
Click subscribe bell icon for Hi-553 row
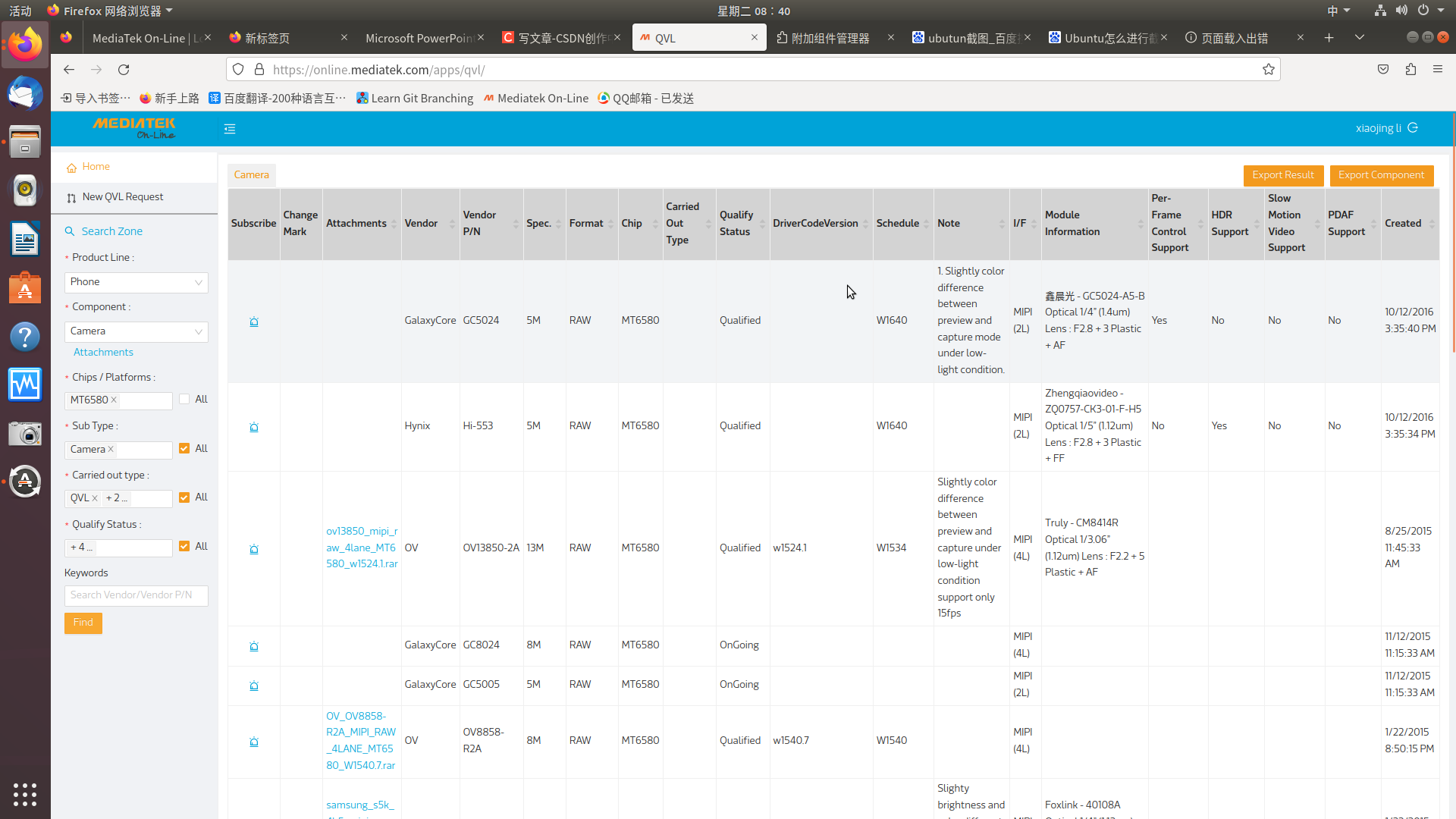coord(254,427)
